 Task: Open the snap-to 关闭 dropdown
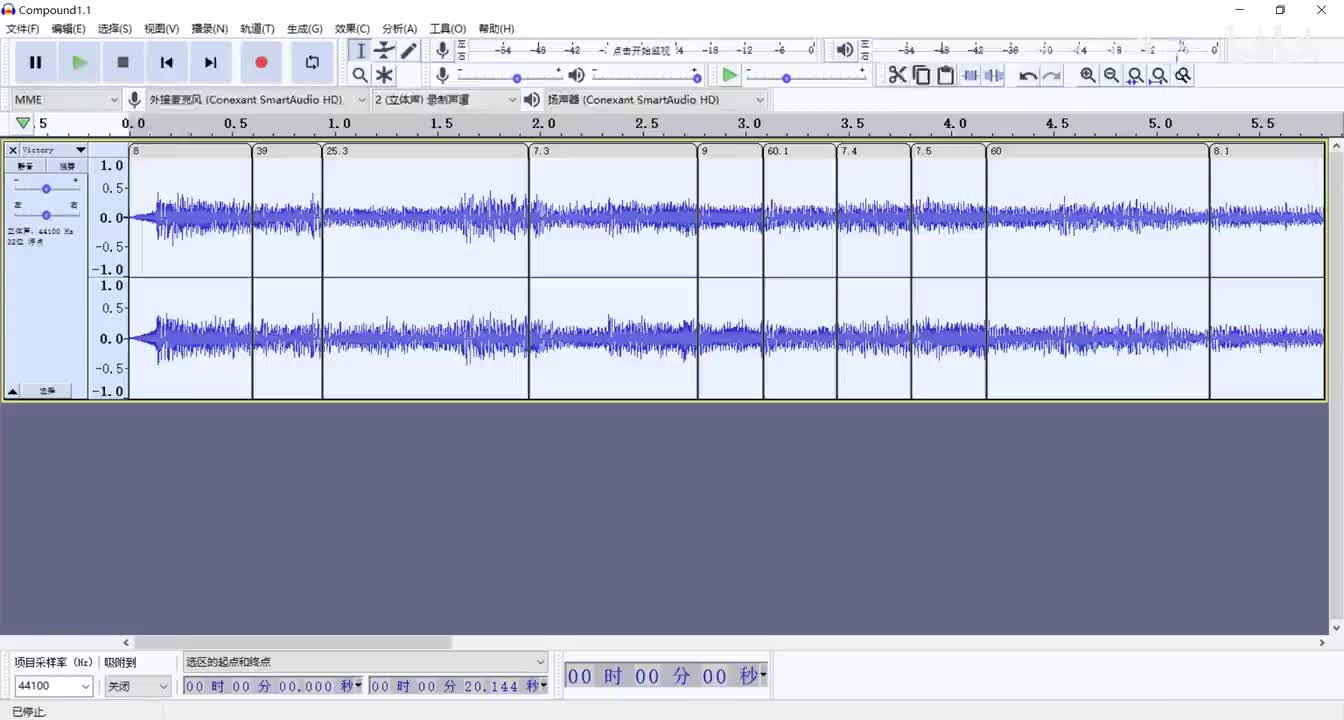[138, 686]
